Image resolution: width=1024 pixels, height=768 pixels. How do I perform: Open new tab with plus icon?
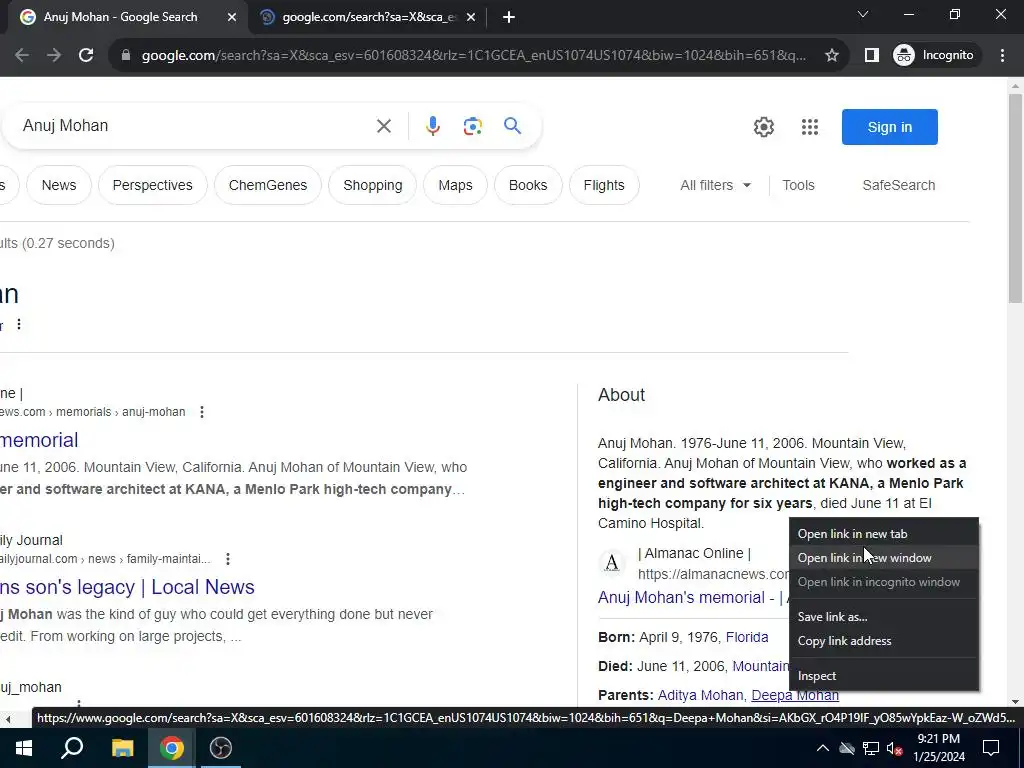509,18
